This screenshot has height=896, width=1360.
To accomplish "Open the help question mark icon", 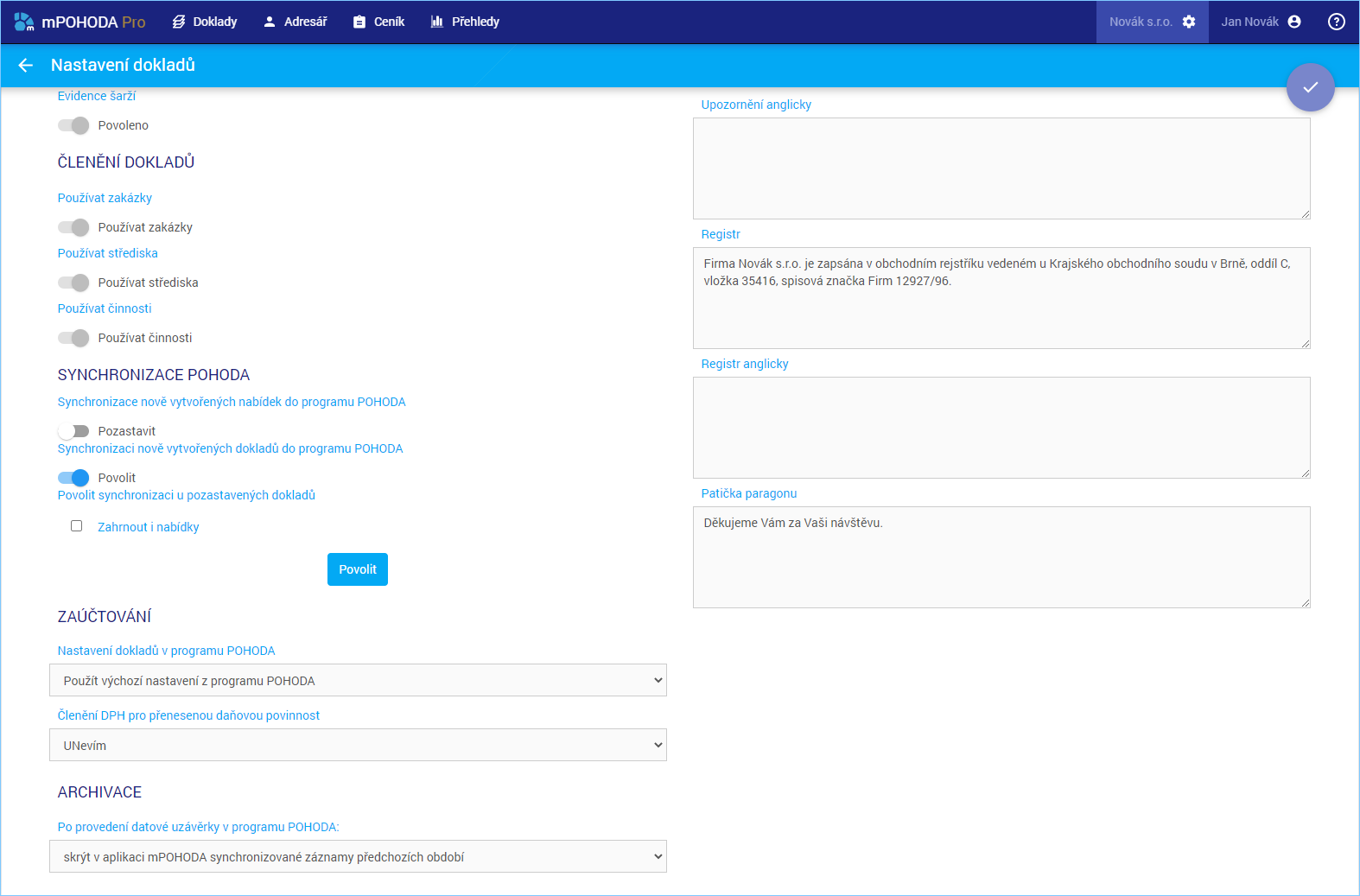I will pos(1337,22).
